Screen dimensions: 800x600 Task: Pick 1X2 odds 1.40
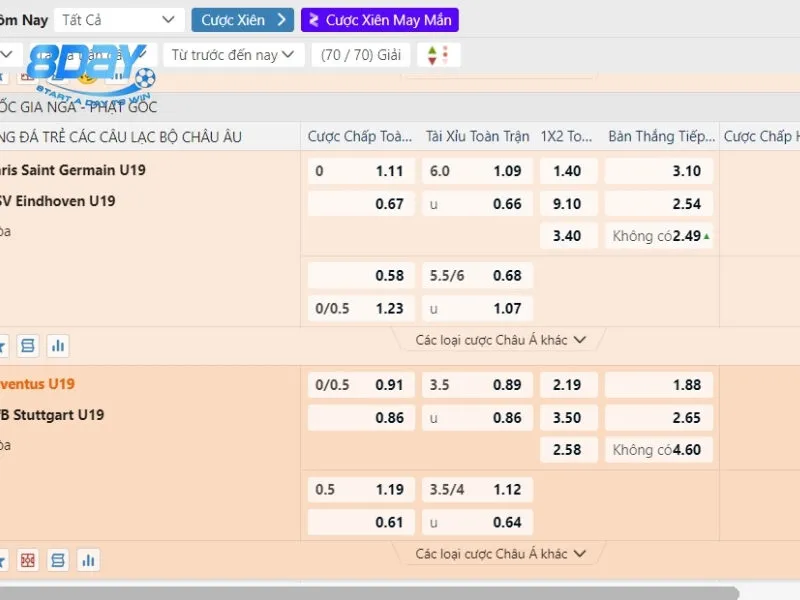(568, 171)
